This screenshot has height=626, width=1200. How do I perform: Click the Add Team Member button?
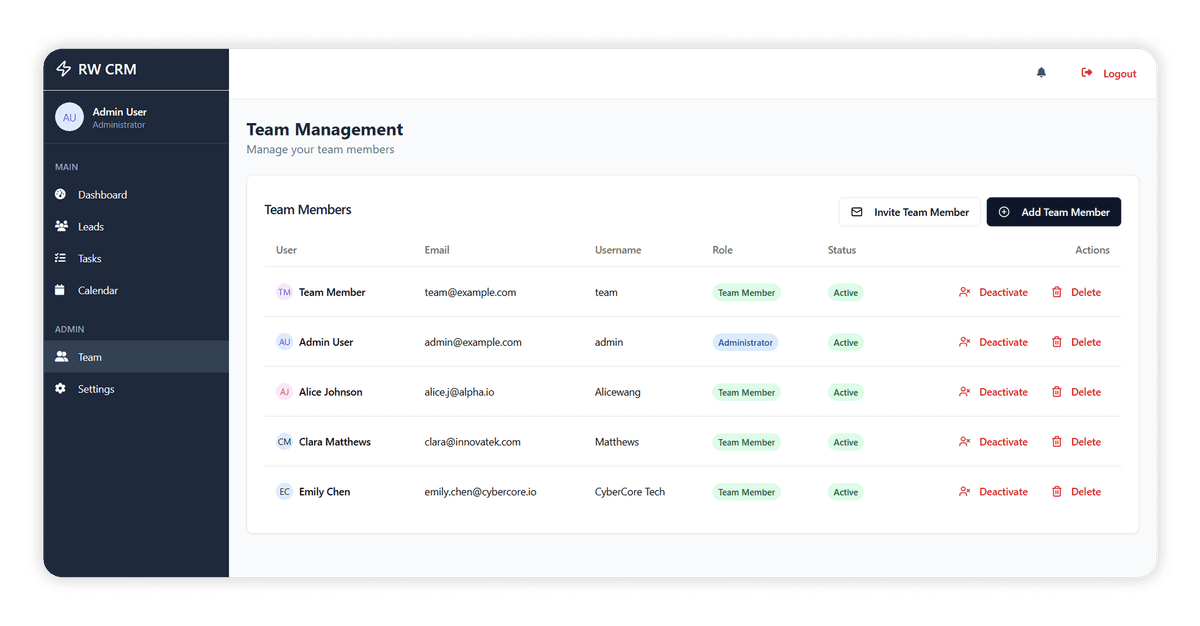coord(1054,212)
